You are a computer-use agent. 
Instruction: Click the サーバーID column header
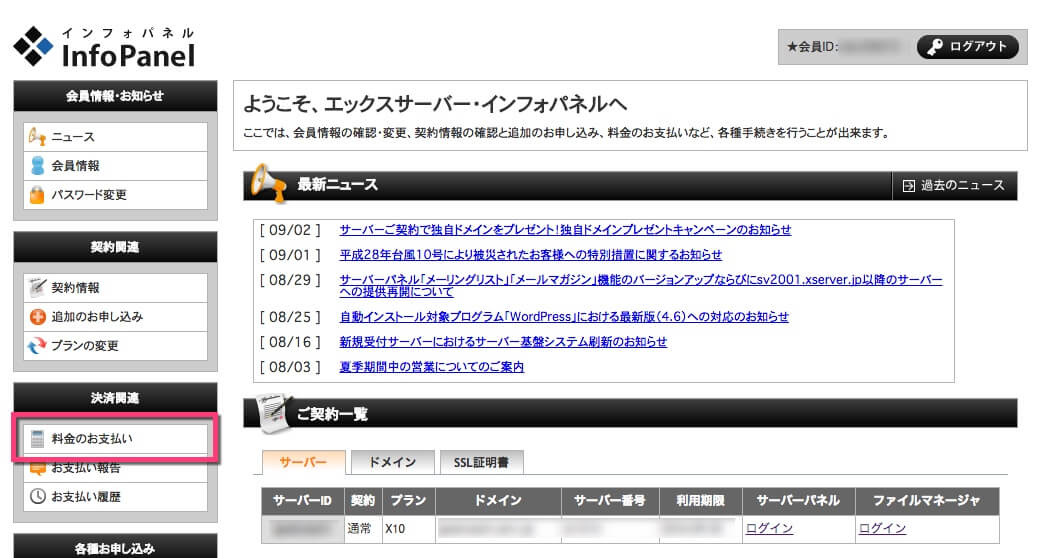tap(302, 501)
